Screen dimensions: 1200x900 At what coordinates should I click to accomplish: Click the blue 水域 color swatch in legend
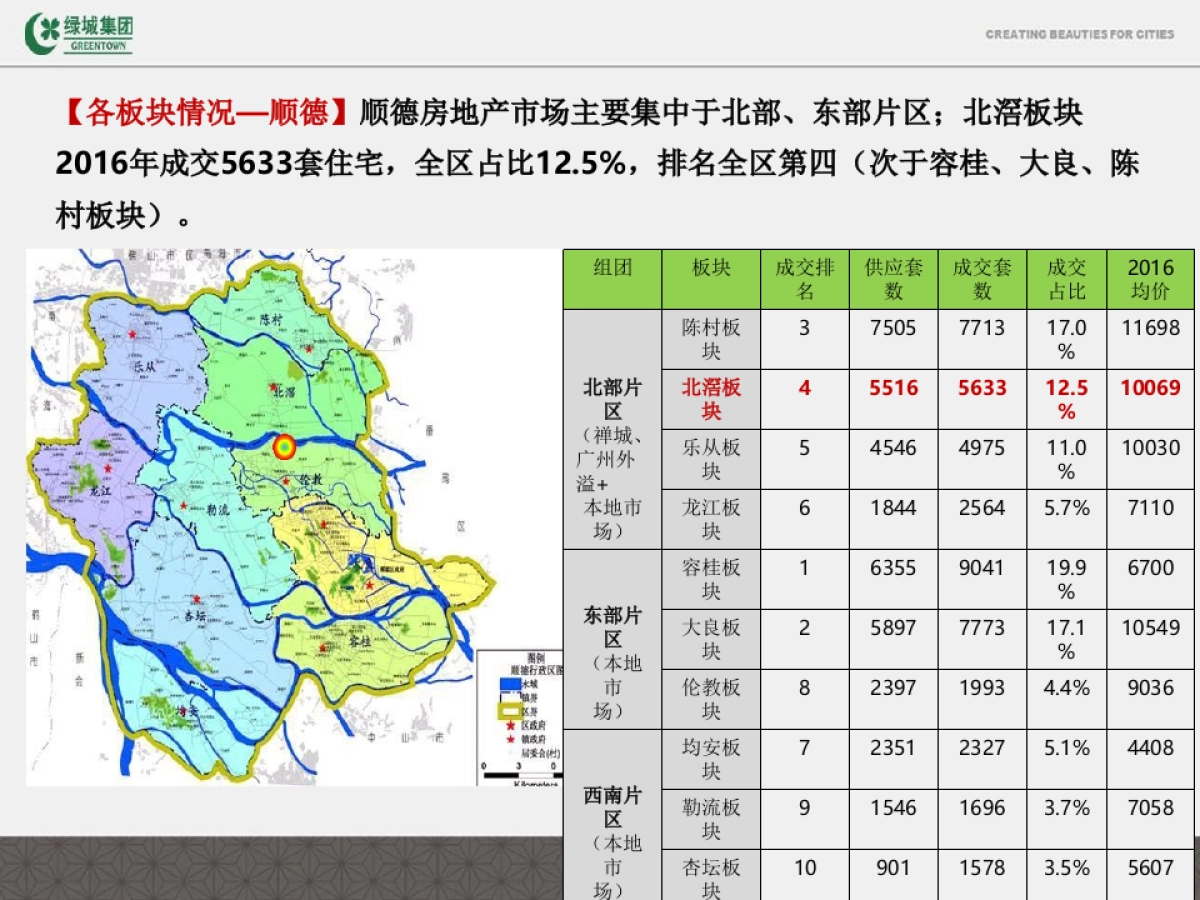[510, 685]
